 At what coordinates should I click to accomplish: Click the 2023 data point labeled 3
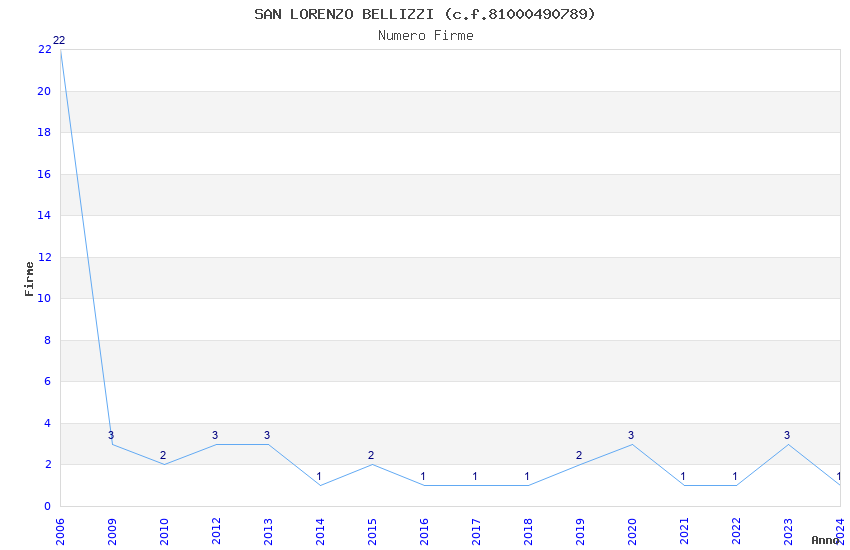point(788,444)
